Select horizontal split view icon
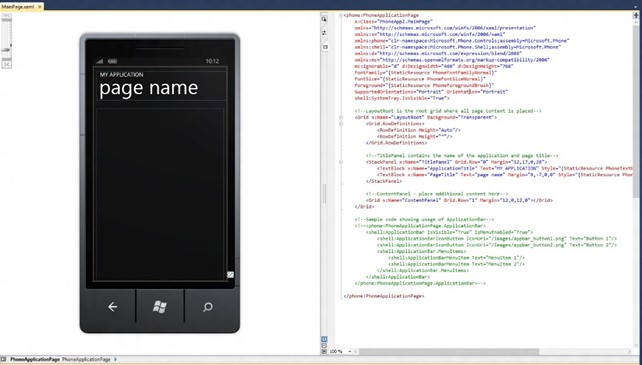This screenshot has height=365, width=642. tap(324, 345)
